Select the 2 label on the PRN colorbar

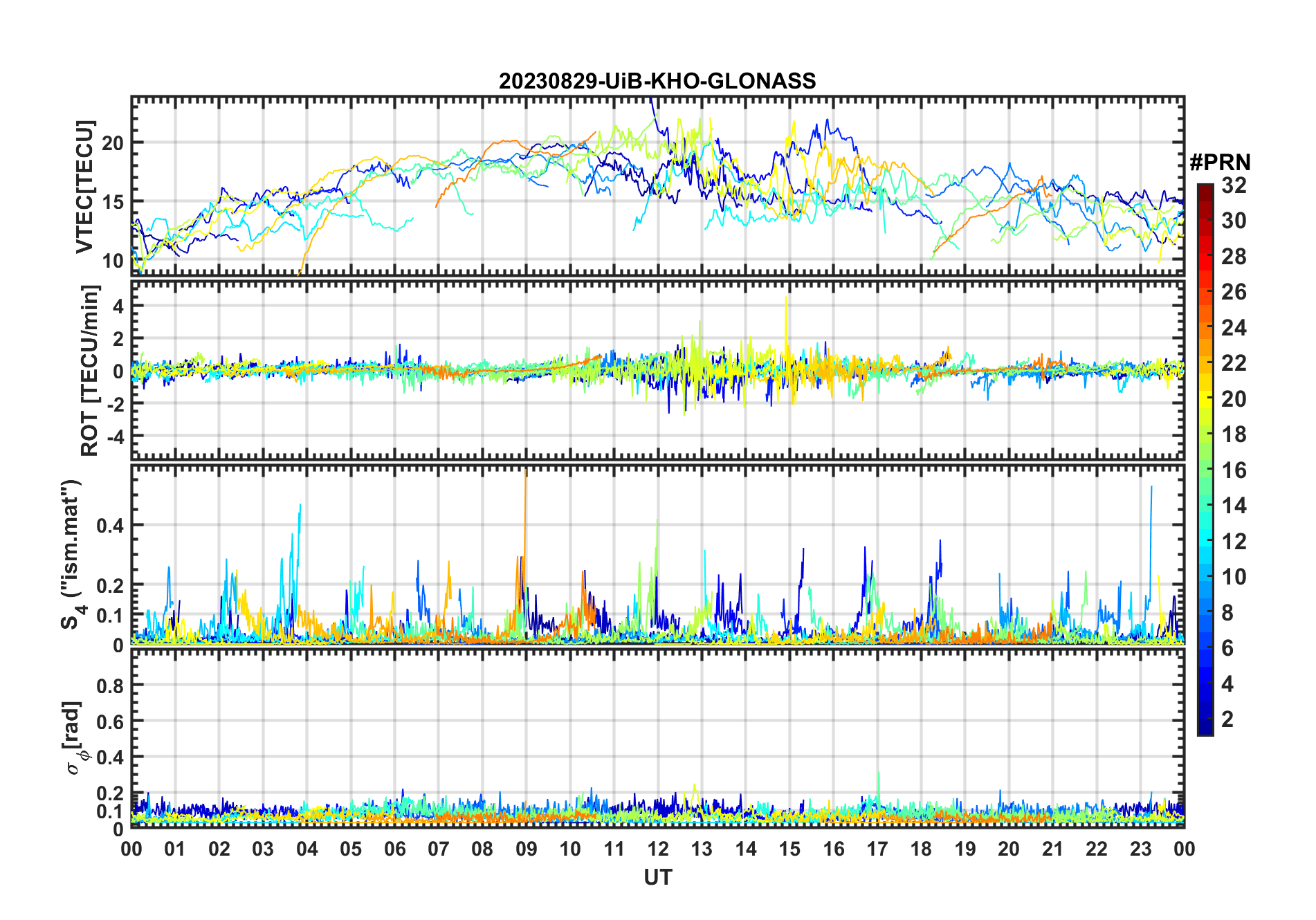tap(1227, 719)
